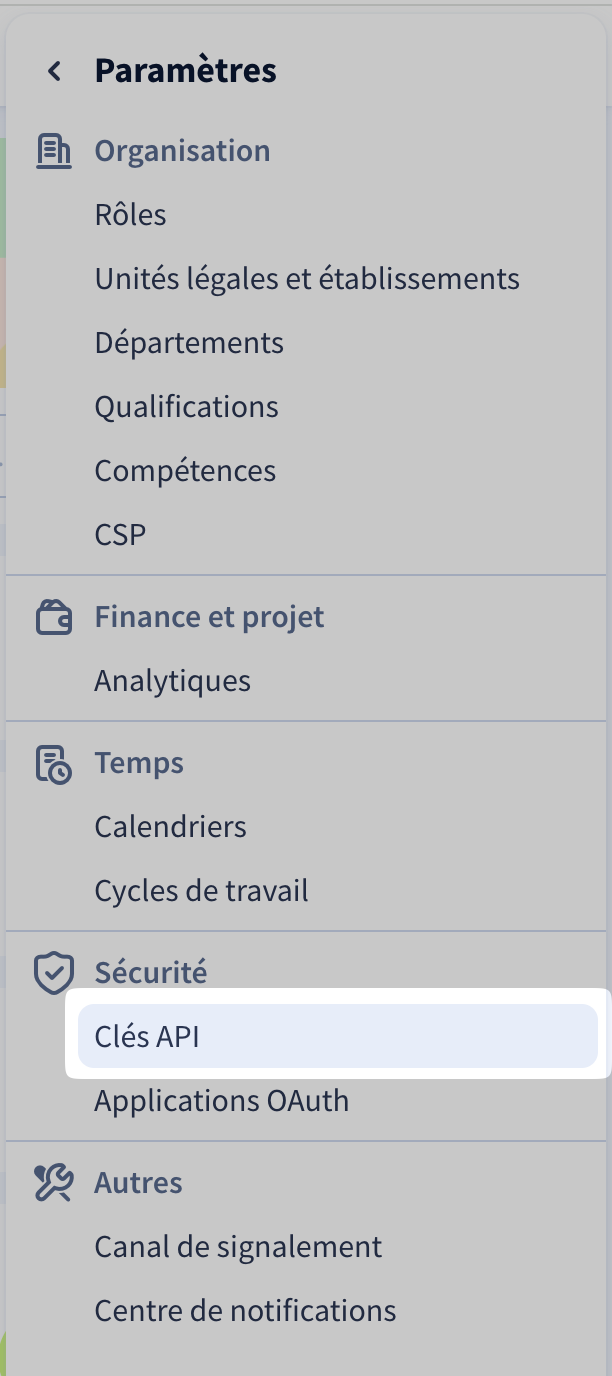Image resolution: width=612 pixels, height=1376 pixels.
Task: Open Cycles de travail
Action: click(x=201, y=891)
